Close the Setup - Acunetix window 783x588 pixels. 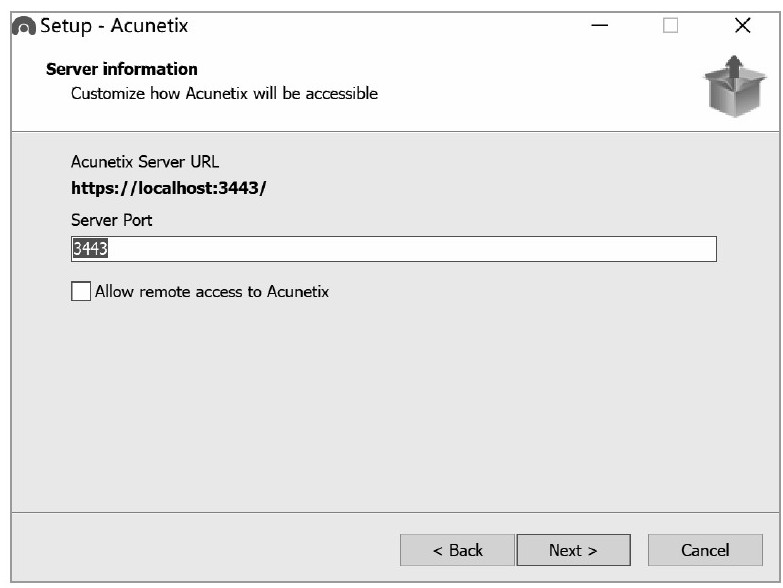click(743, 25)
